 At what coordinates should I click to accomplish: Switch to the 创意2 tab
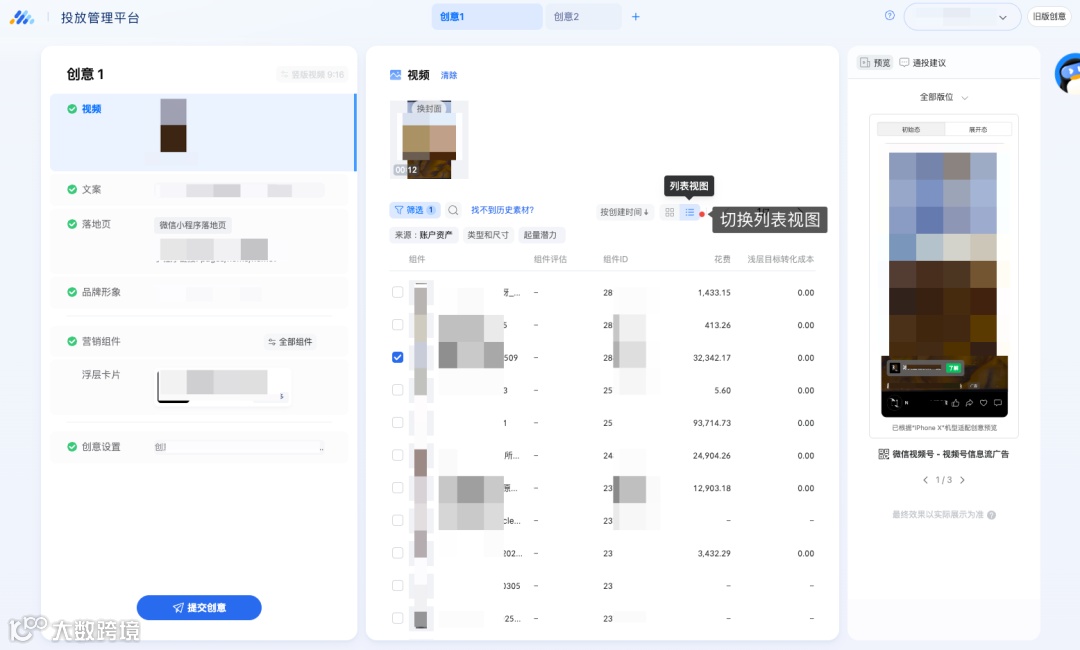[x=583, y=17]
